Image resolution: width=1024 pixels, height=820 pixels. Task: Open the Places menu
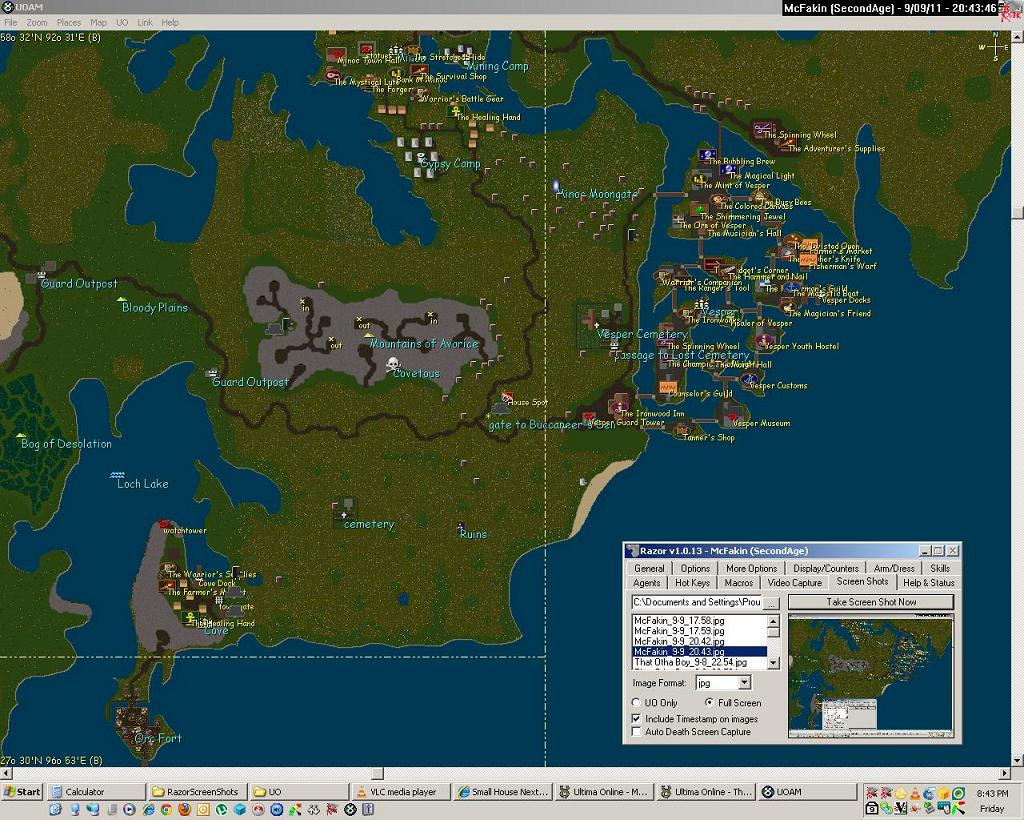[69, 22]
